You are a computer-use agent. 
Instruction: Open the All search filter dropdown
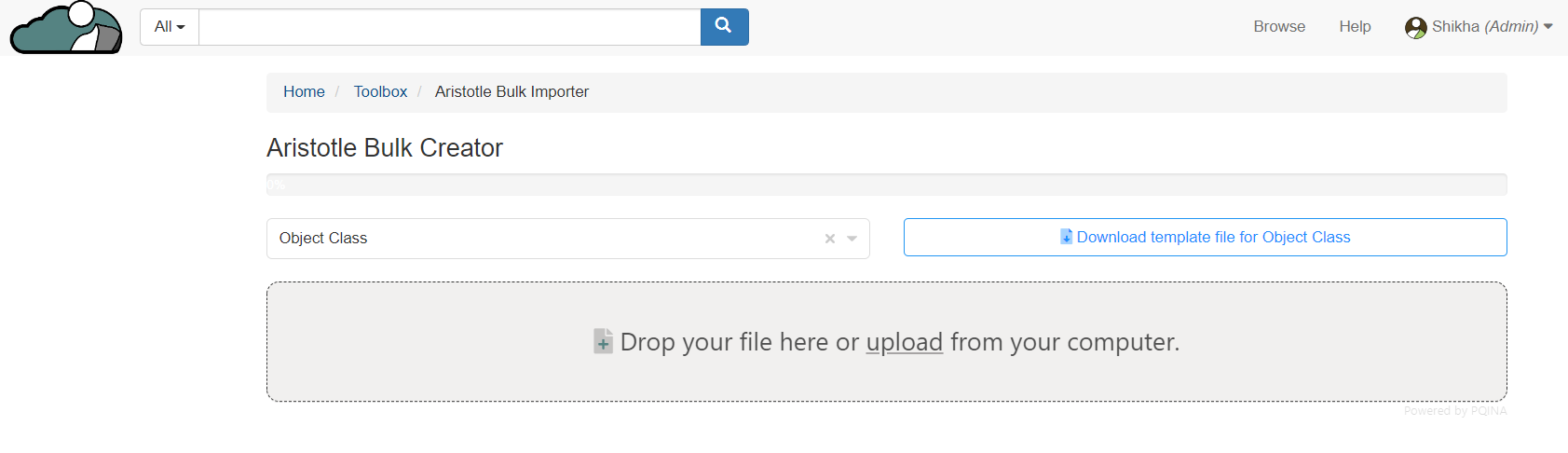click(170, 27)
